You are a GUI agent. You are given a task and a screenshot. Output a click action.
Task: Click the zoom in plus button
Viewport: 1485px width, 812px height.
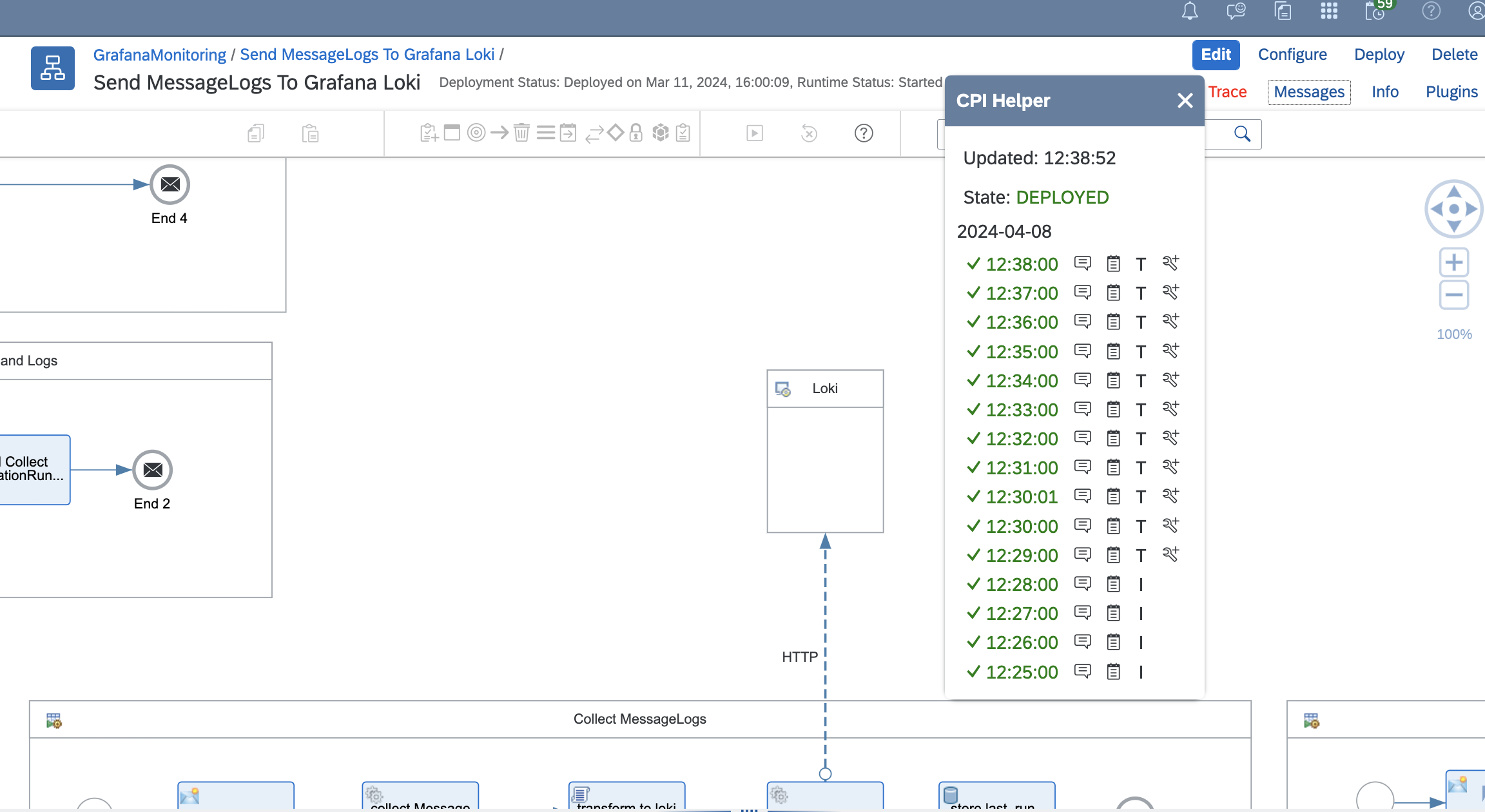1454,262
